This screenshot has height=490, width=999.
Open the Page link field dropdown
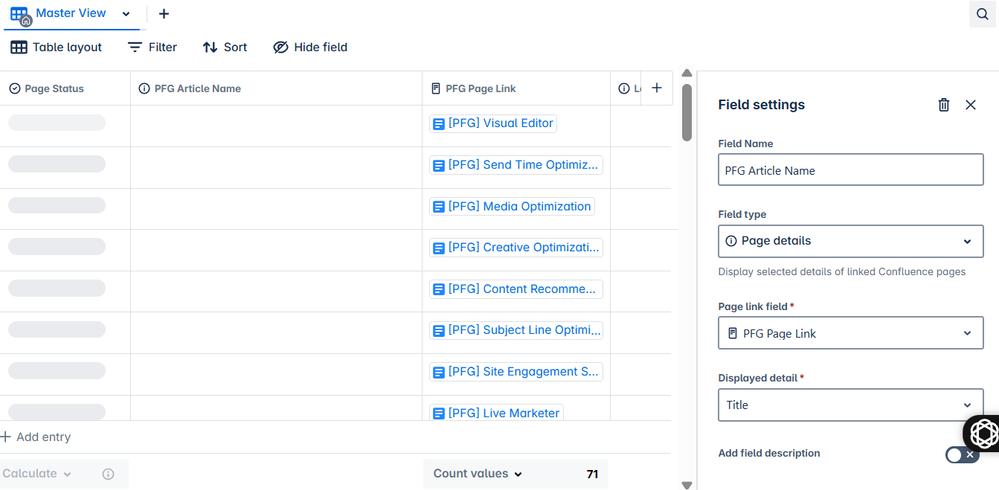(850, 333)
